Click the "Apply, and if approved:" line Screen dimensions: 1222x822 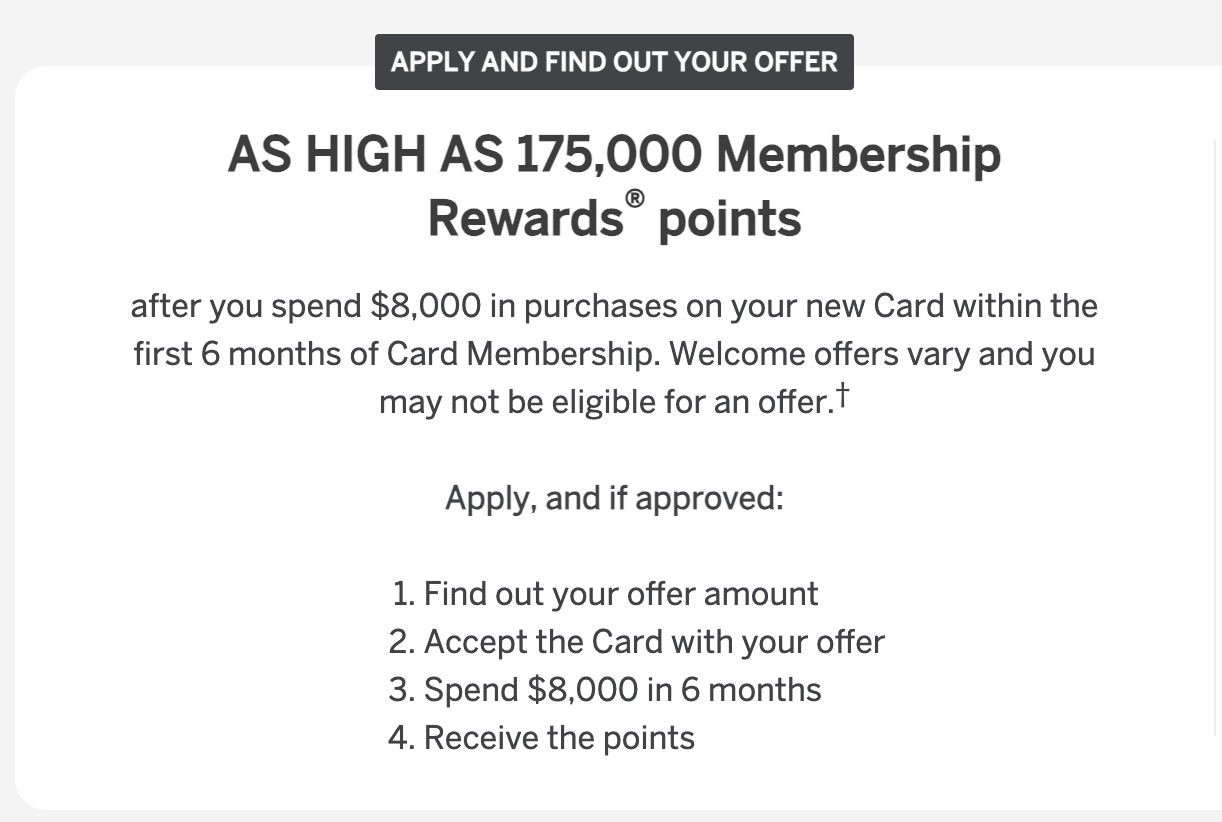614,498
